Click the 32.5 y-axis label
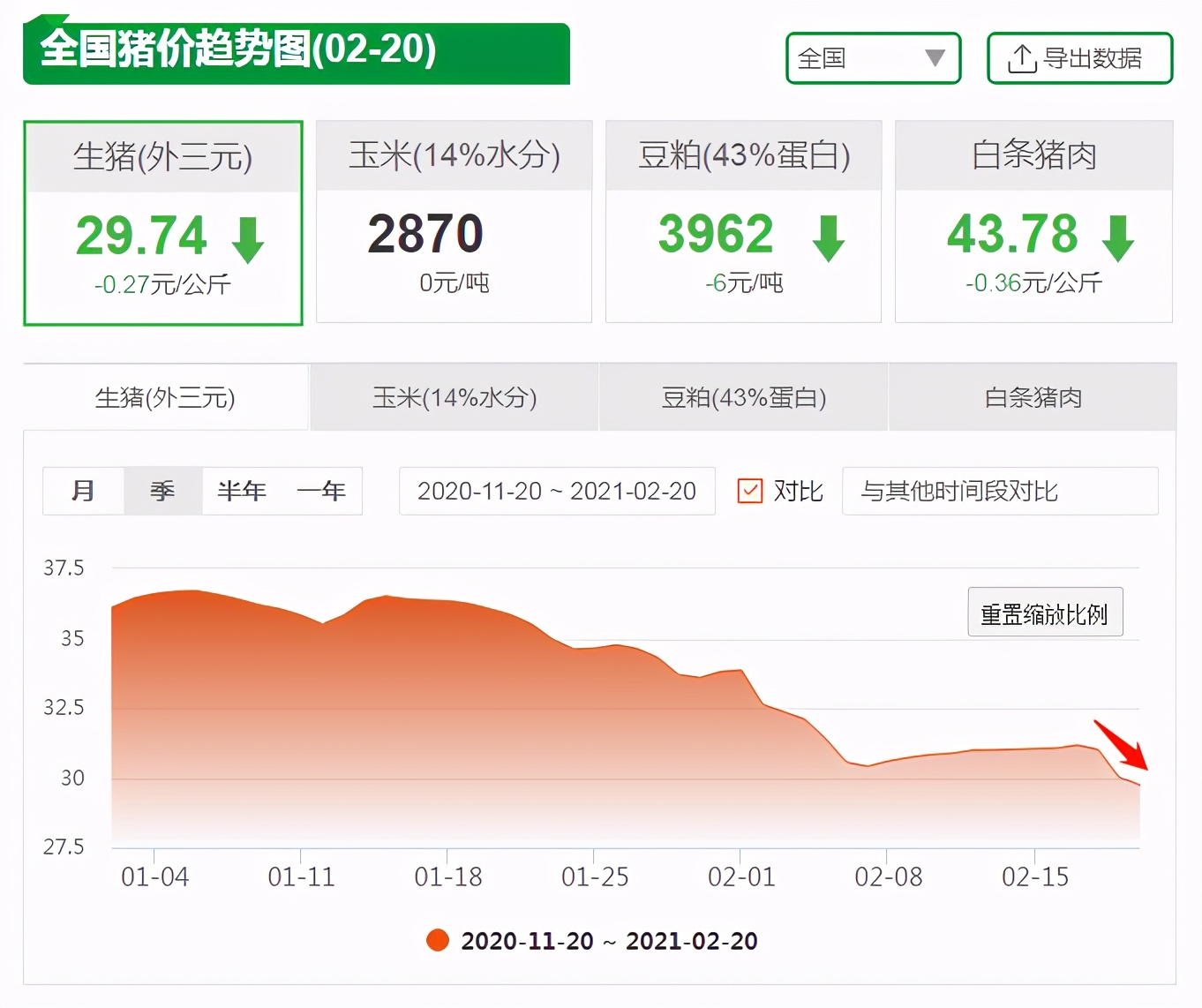The height and width of the screenshot is (1008, 1202). tap(64, 707)
